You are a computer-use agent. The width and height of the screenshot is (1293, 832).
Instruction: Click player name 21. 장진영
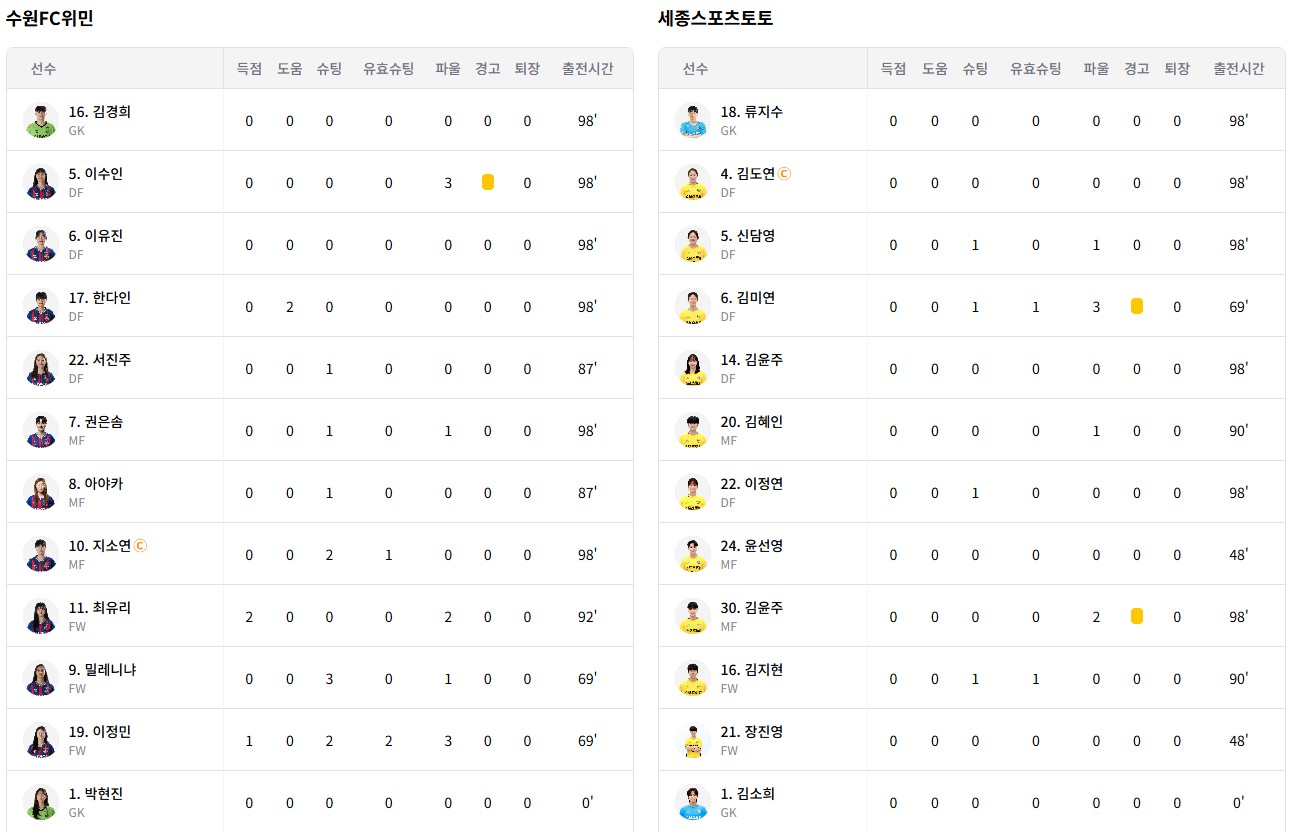click(x=752, y=732)
